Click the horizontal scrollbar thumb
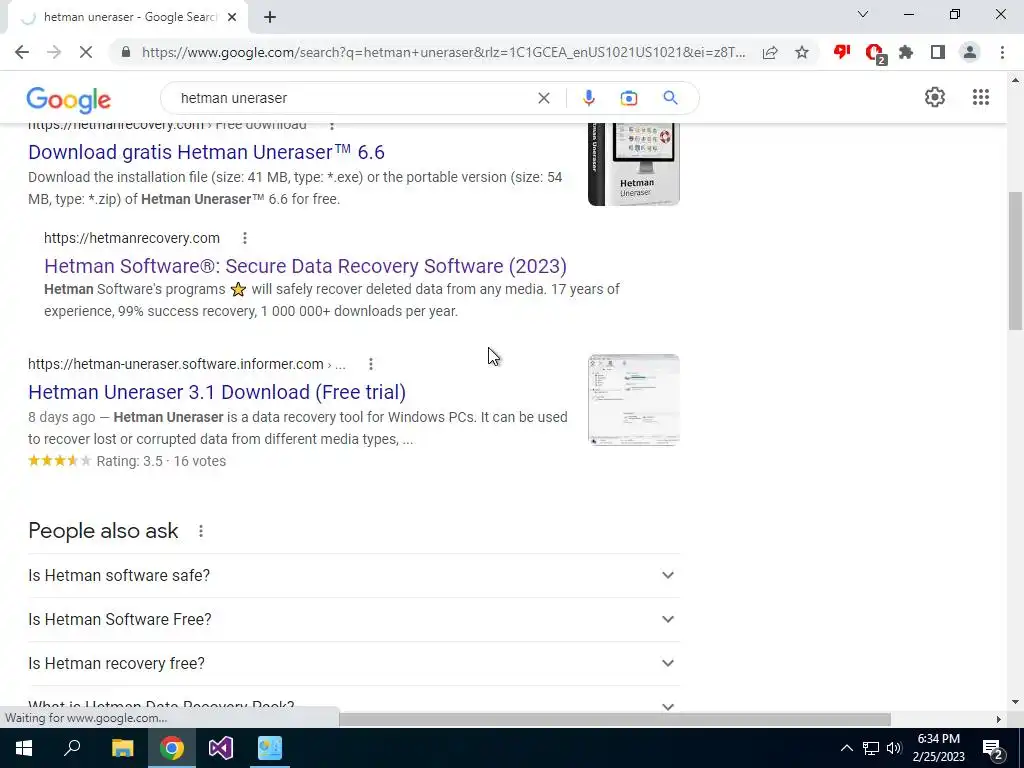 615,719
